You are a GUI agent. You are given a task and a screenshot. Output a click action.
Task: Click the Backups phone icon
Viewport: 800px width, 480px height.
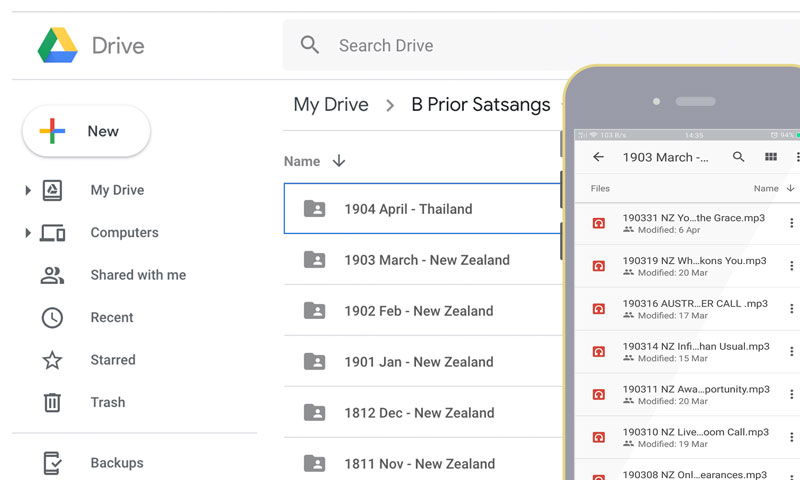click(x=52, y=463)
